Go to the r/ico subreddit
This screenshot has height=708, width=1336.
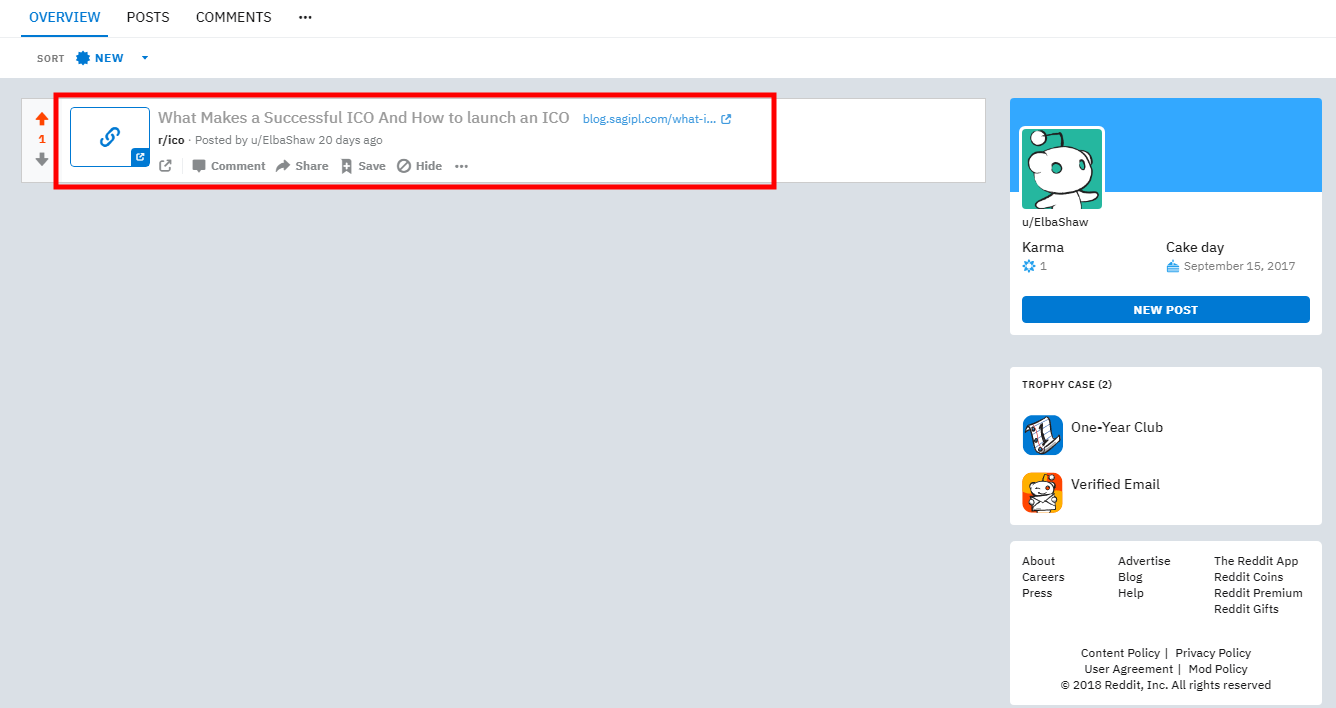(x=171, y=140)
